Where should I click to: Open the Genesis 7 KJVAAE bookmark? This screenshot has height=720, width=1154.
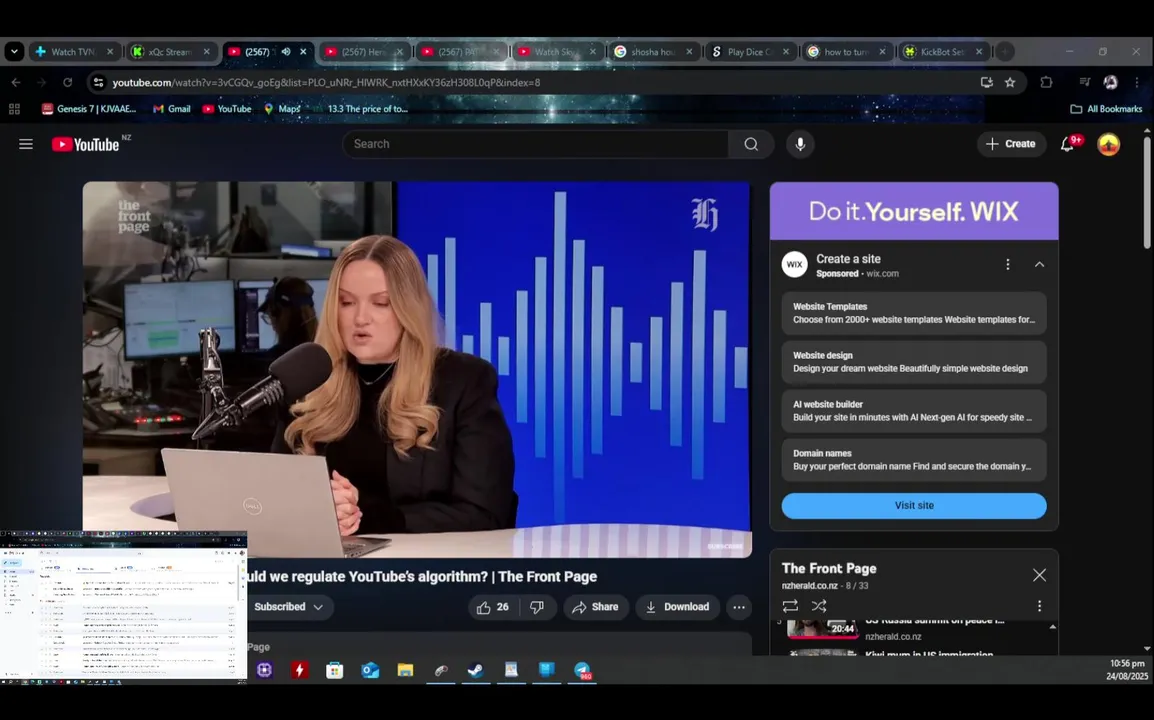tap(89, 109)
